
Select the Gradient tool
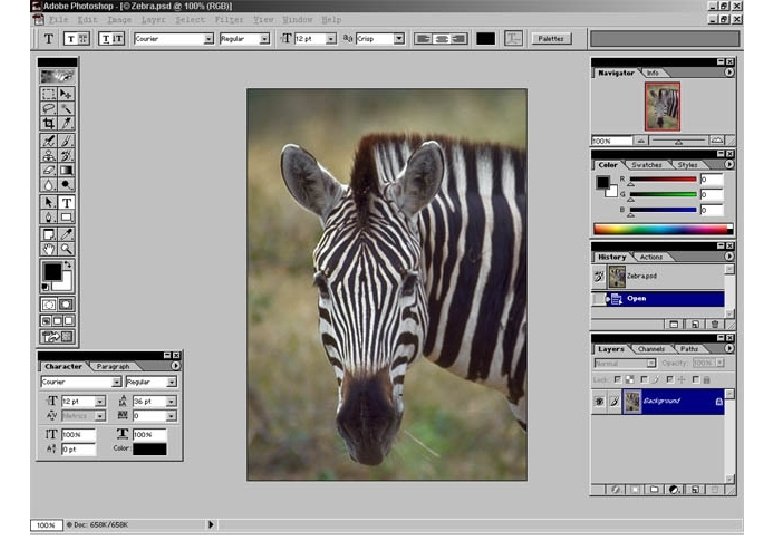point(66,170)
